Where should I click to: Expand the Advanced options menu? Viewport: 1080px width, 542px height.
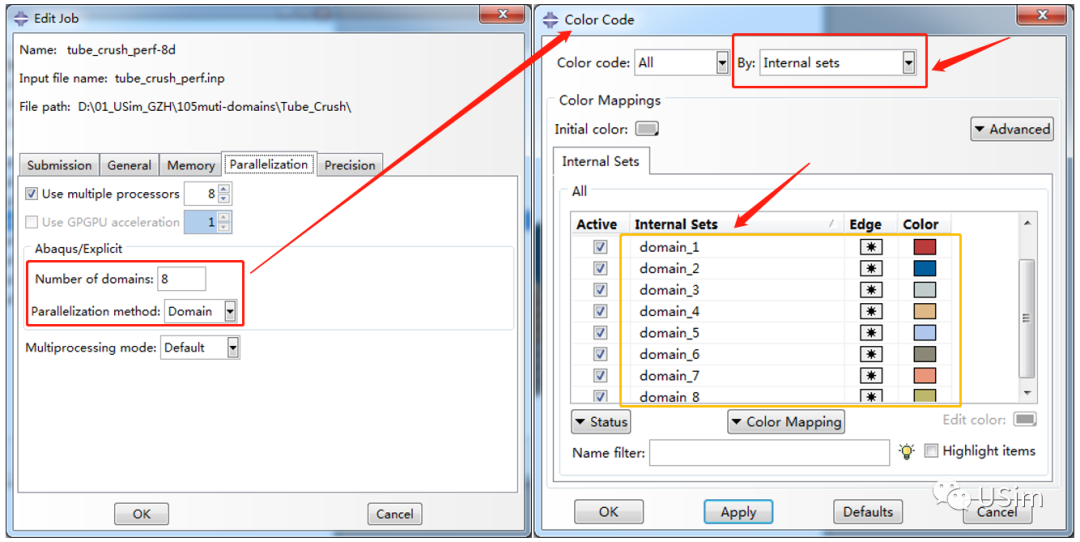tap(1012, 129)
